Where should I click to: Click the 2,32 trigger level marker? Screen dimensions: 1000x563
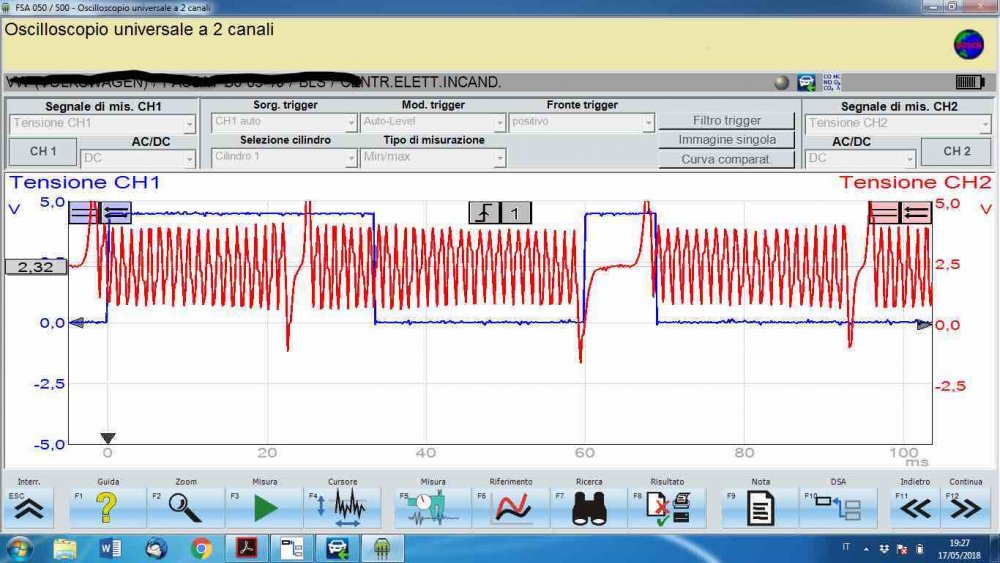coord(35,267)
